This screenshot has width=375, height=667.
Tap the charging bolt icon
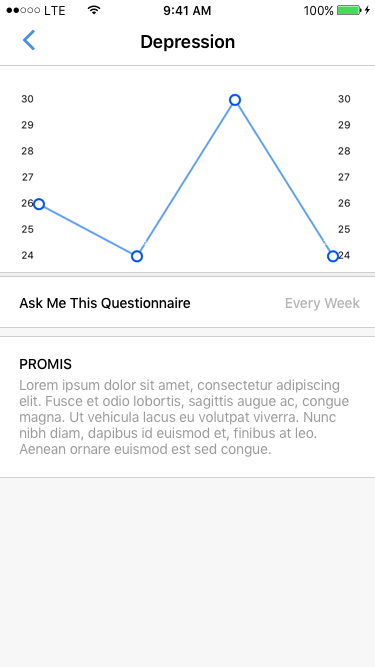367,10
